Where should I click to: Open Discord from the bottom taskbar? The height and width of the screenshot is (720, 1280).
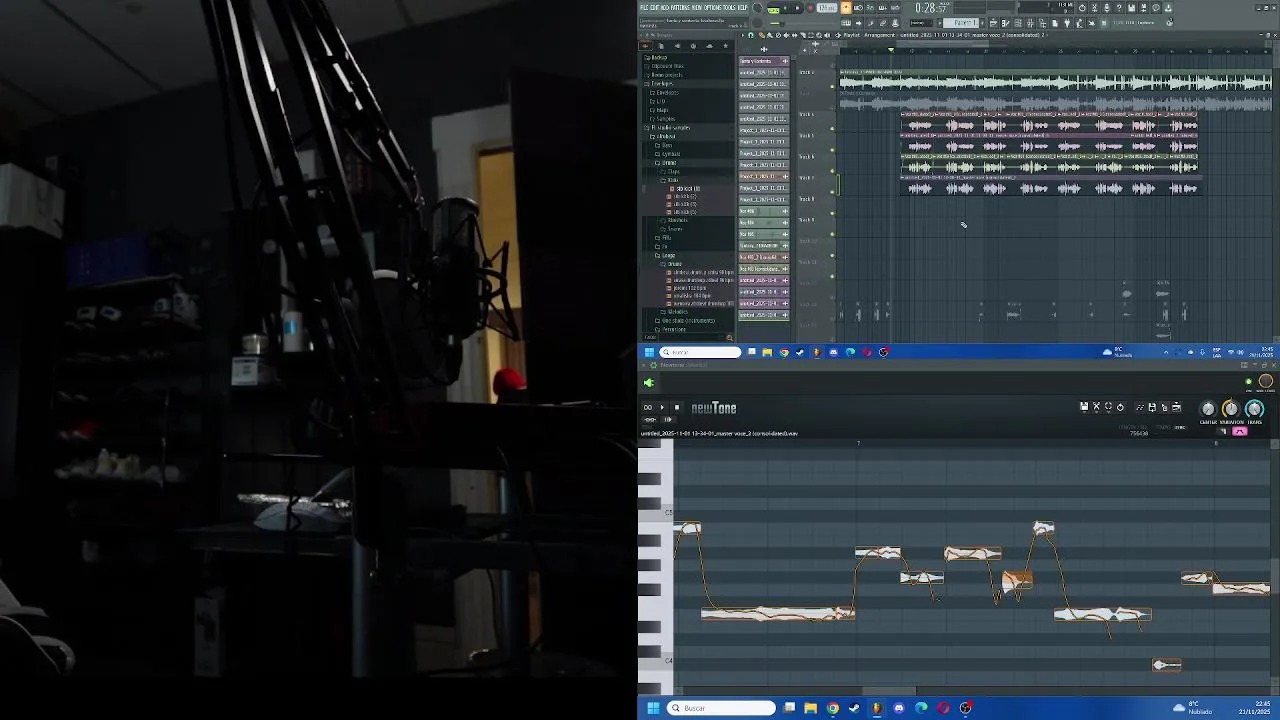pyautogui.click(x=899, y=708)
